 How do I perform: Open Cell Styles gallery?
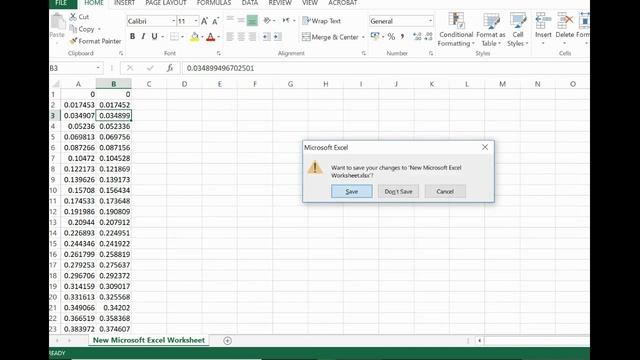pyautogui.click(x=518, y=29)
